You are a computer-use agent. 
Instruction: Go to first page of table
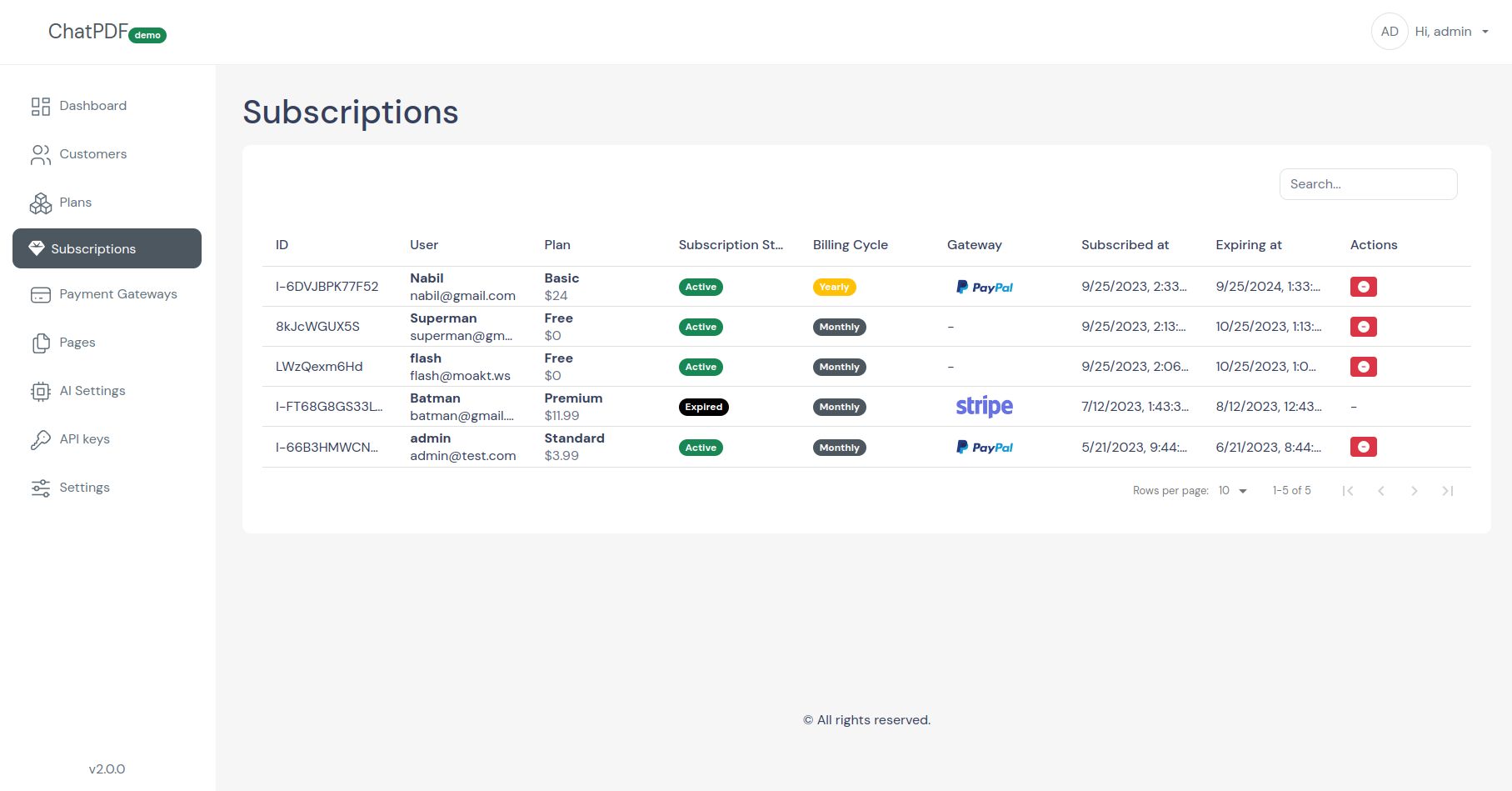(1348, 491)
